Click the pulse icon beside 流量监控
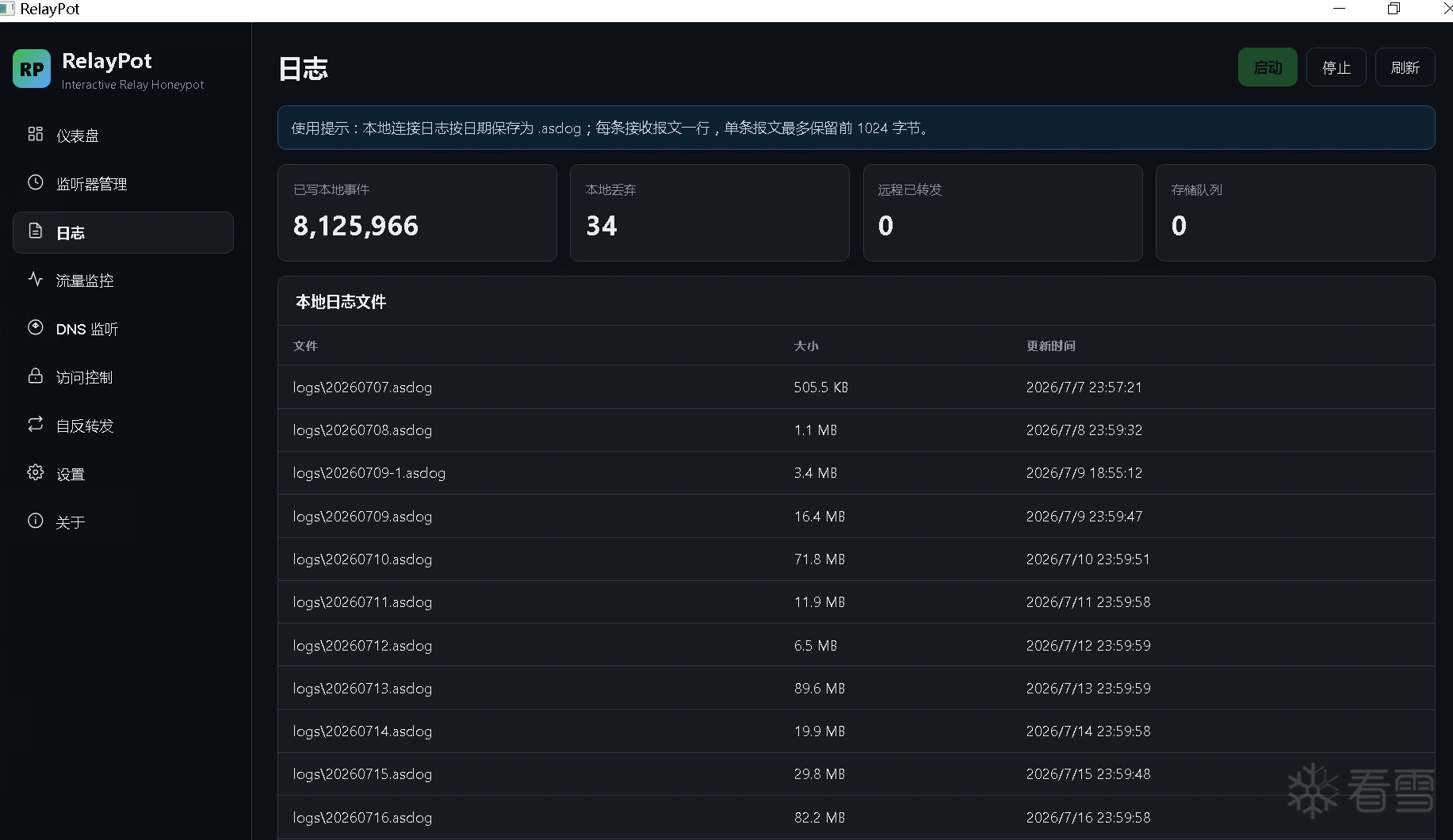The width and height of the screenshot is (1453, 840). 35,279
